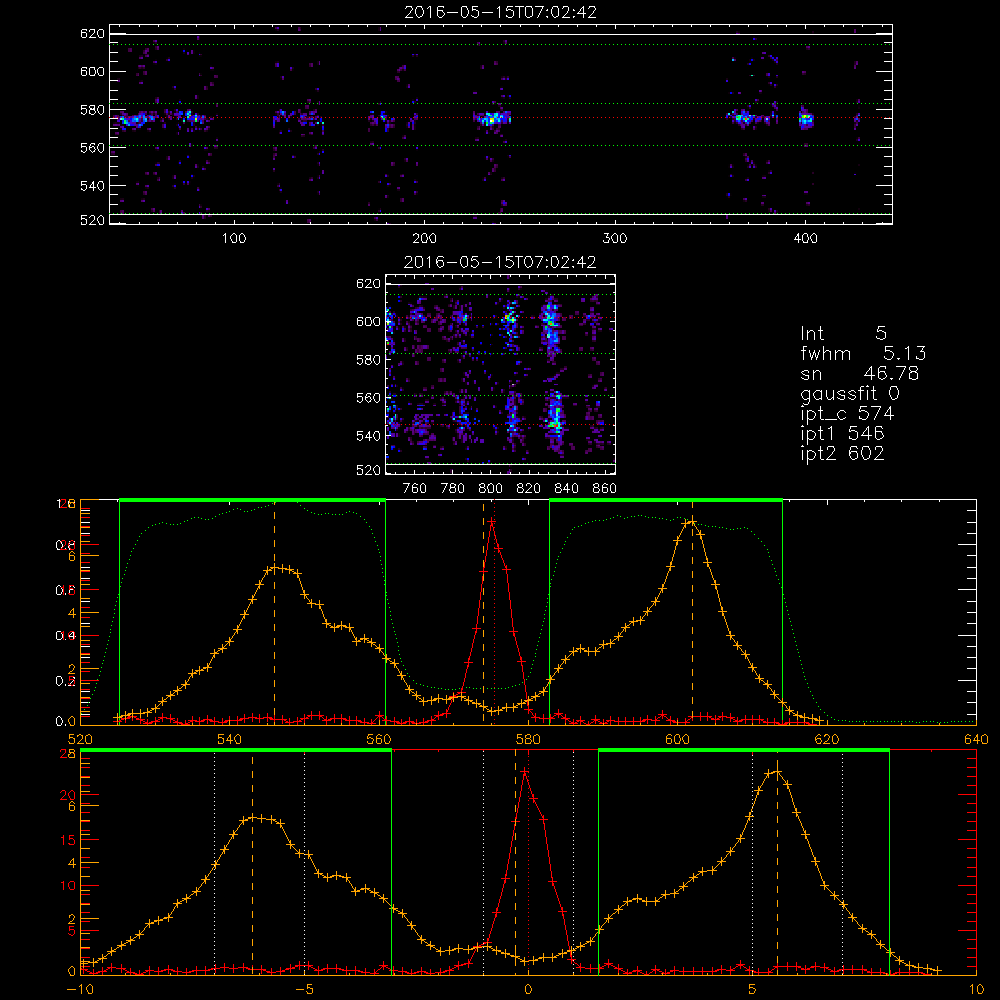Click the orange peak apex near 602
This screenshot has height=1000, width=1000.
(x=691, y=522)
